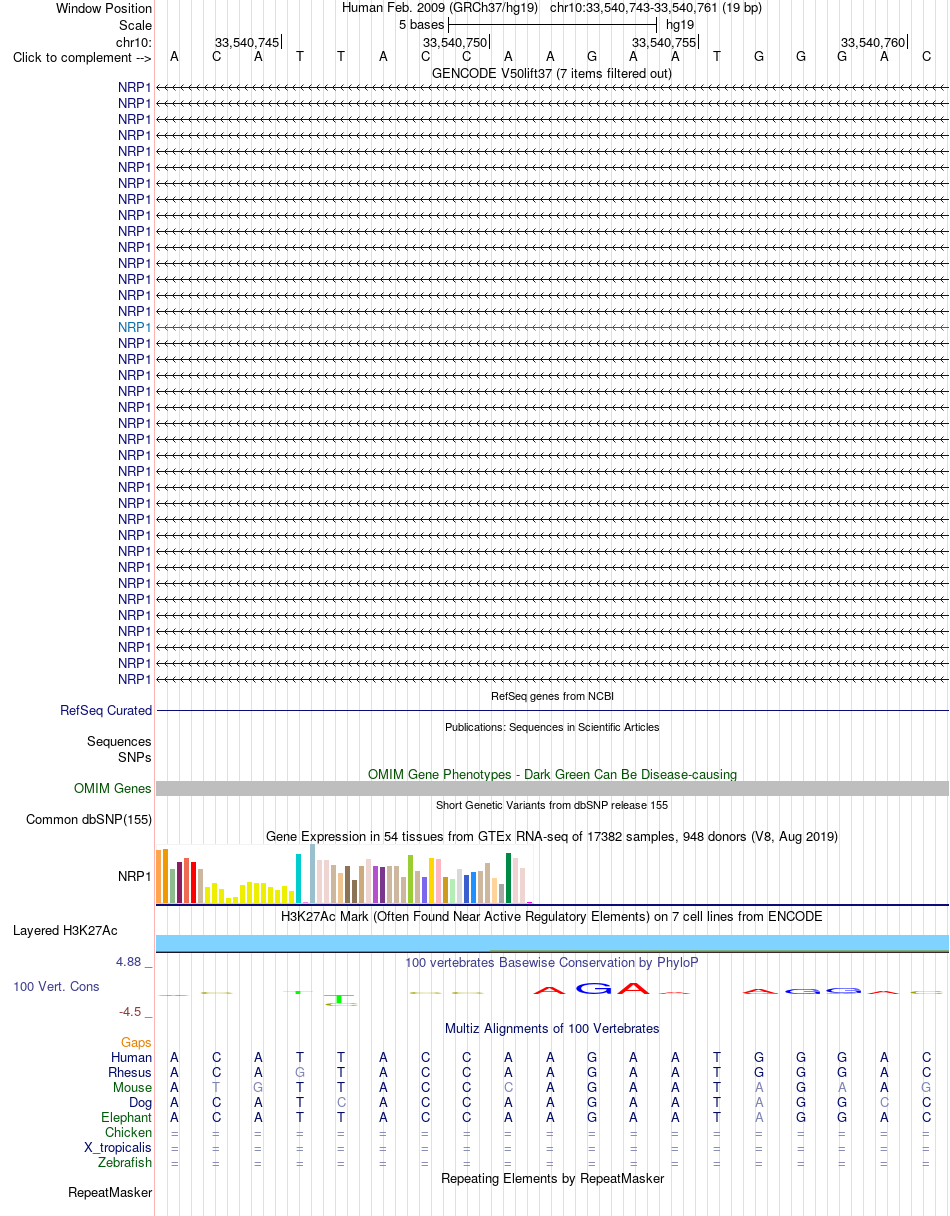The width and height of the screenshot is (950, 1216).
Task: Click the gray OMIM Genes item bar
Action: (x=552, y=788)
